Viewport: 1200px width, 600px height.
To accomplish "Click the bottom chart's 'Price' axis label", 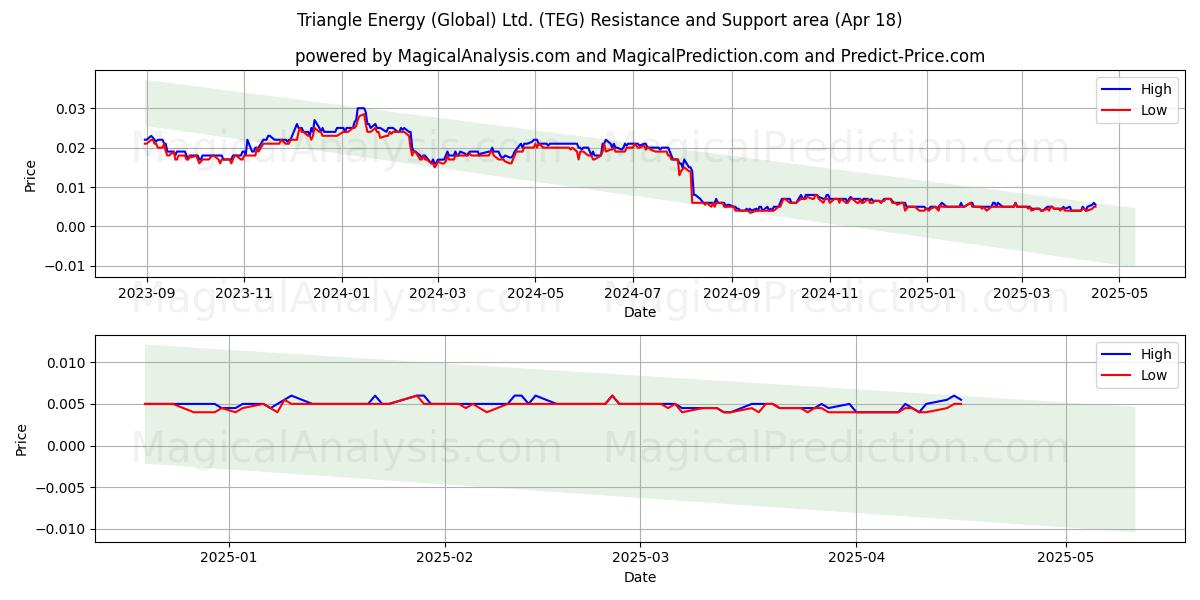I will pyautogui.click(x=22, y=439).
